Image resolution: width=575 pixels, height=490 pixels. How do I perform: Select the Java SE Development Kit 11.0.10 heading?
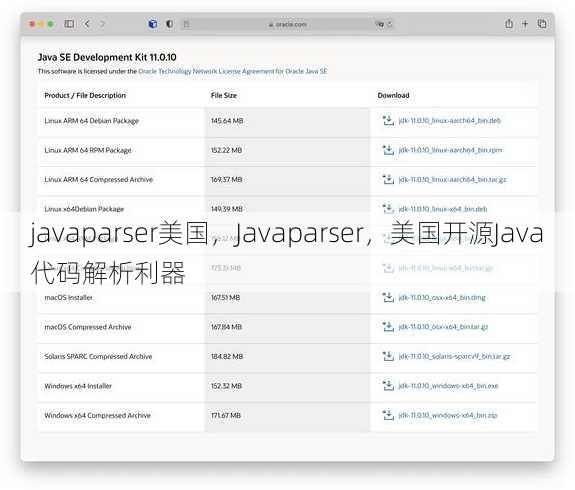(107, 57)
